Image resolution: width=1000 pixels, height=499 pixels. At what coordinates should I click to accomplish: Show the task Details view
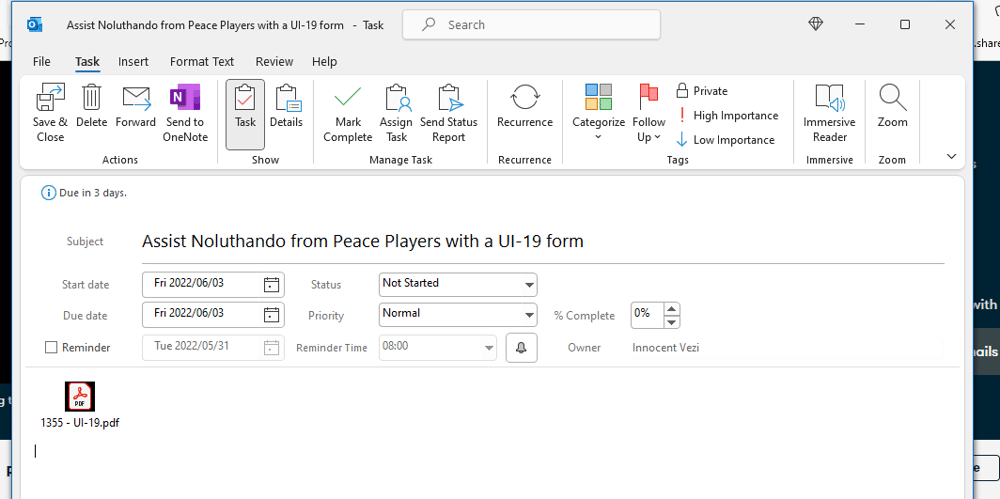(x=286, y=99)
